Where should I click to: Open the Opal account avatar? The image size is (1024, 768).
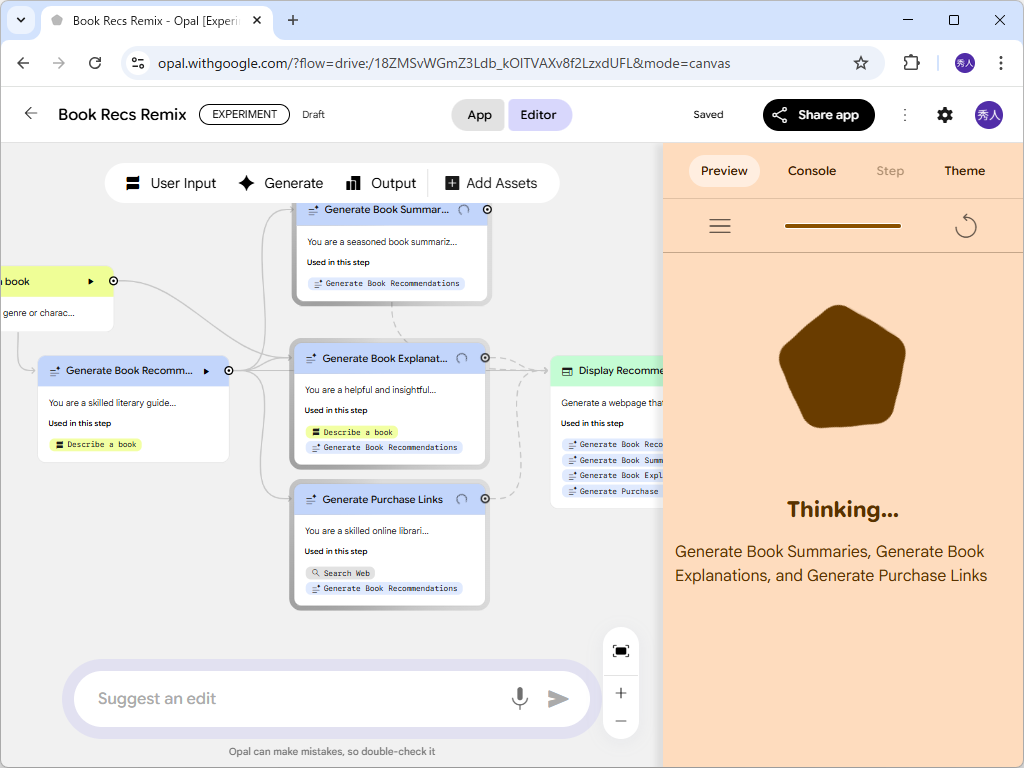click(988, 115)
